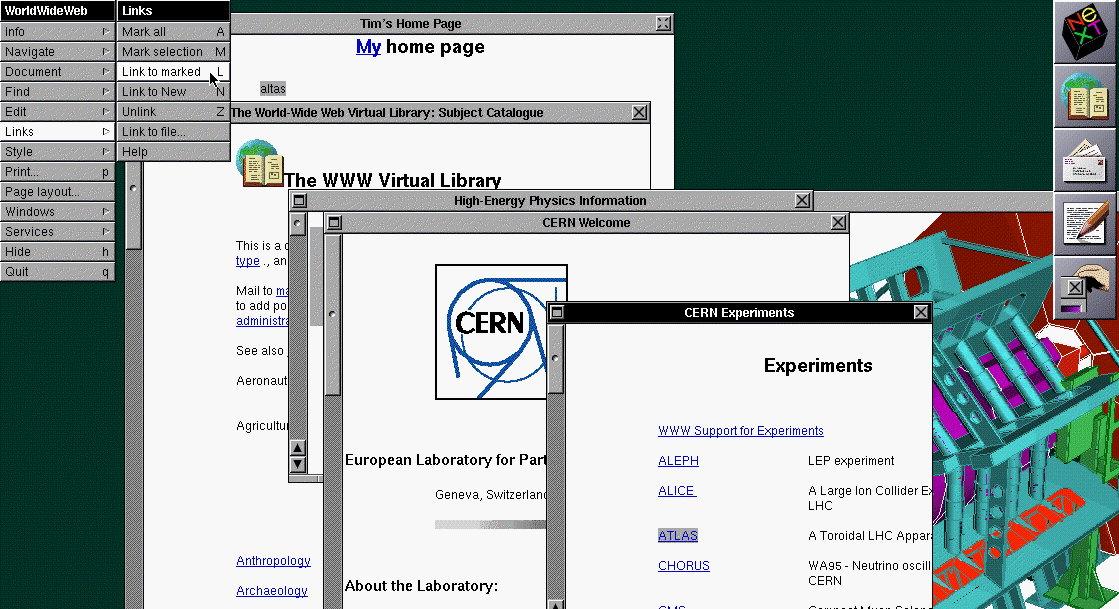Open the Info submenu
Viewport: 1119px width, 609px height.
(x=57, y=31)
